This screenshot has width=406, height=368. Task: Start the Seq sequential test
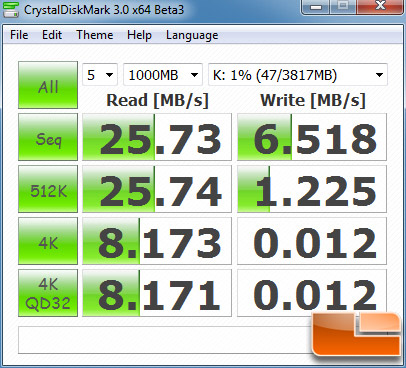click(x=48, y=137)
